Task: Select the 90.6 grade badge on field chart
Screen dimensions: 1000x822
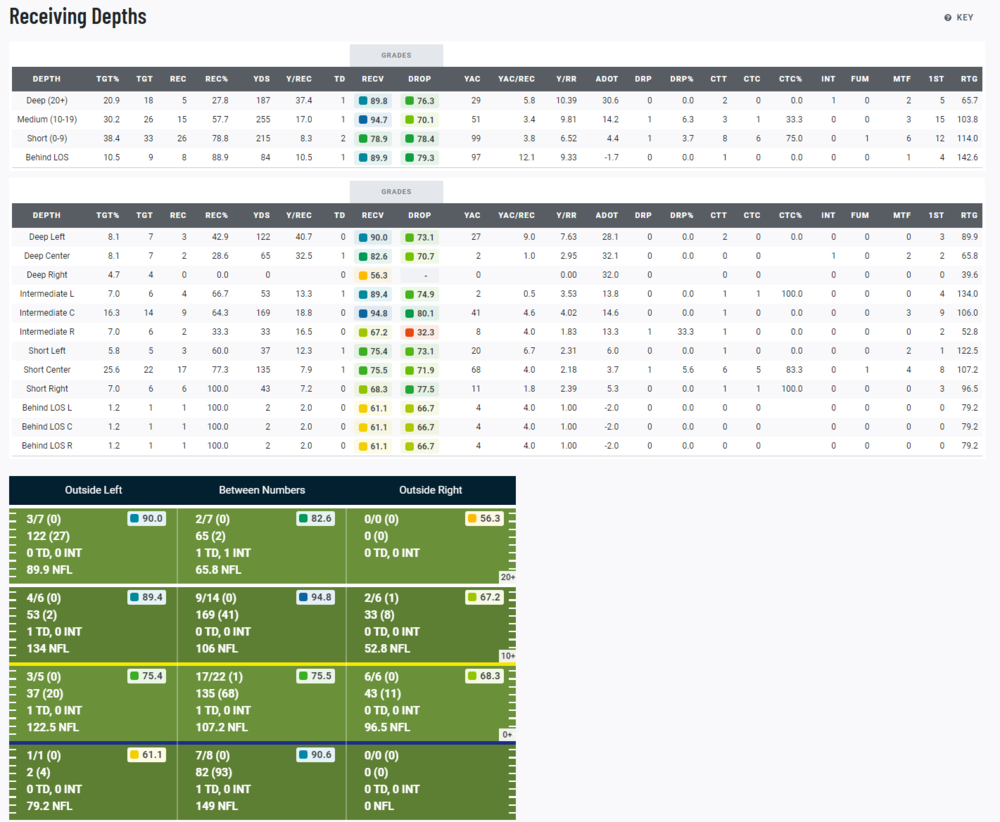Action: point(315,756)
